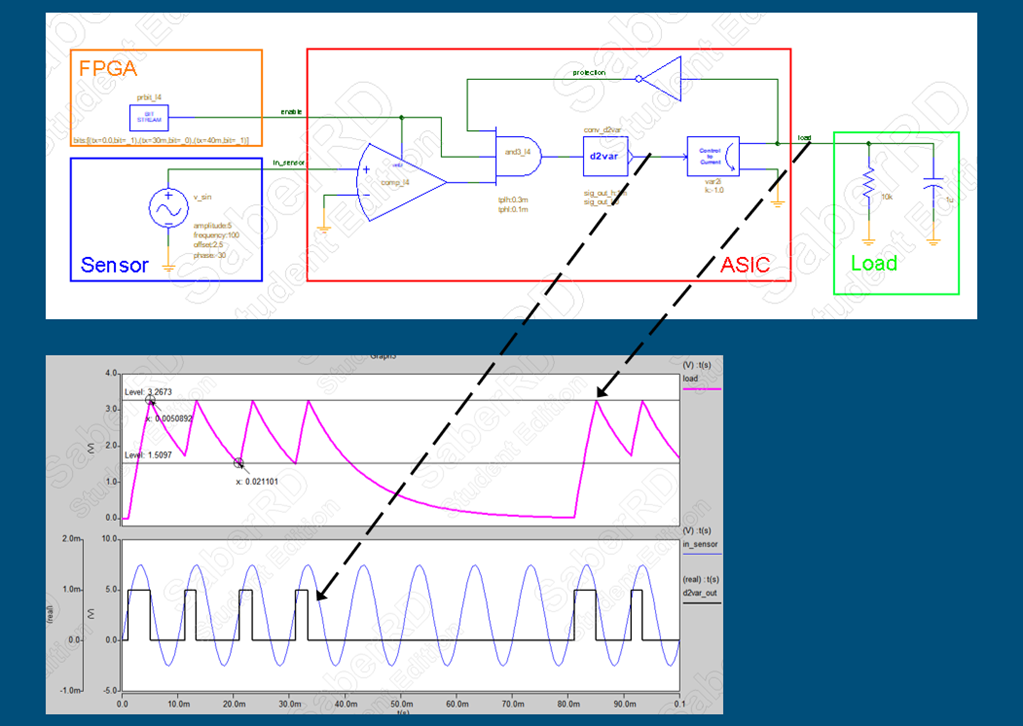1023x726 pixels.
Task: Click the 10k resistor symbol
Action: tap(869, 183)
